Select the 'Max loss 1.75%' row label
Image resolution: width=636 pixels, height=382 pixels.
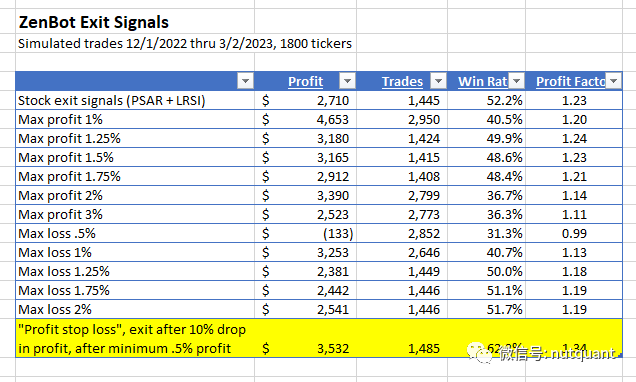[64, 291]
